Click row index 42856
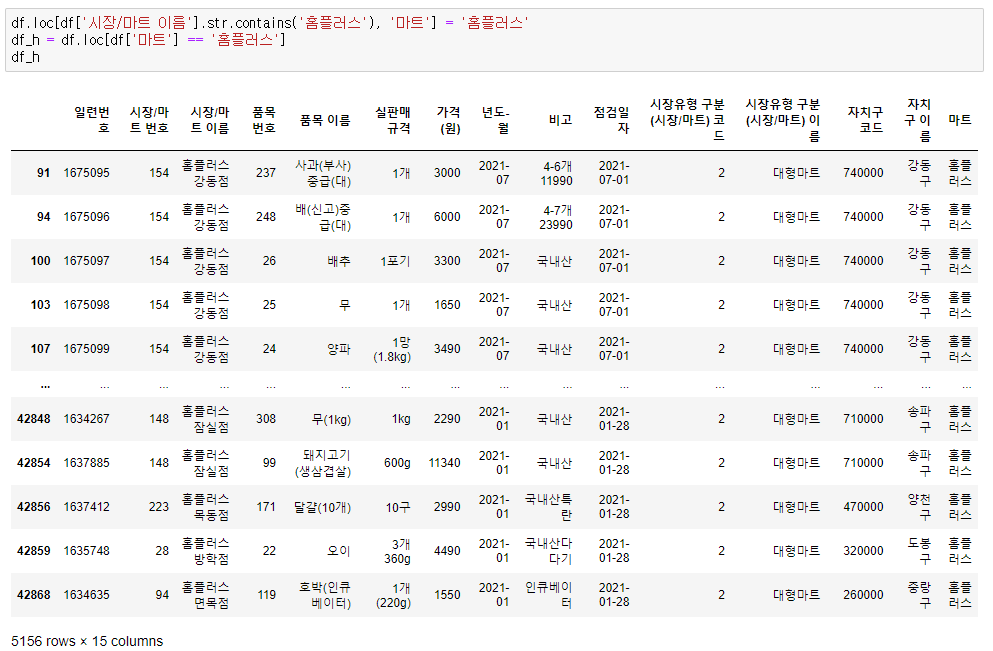 click(x=34, y=507)
